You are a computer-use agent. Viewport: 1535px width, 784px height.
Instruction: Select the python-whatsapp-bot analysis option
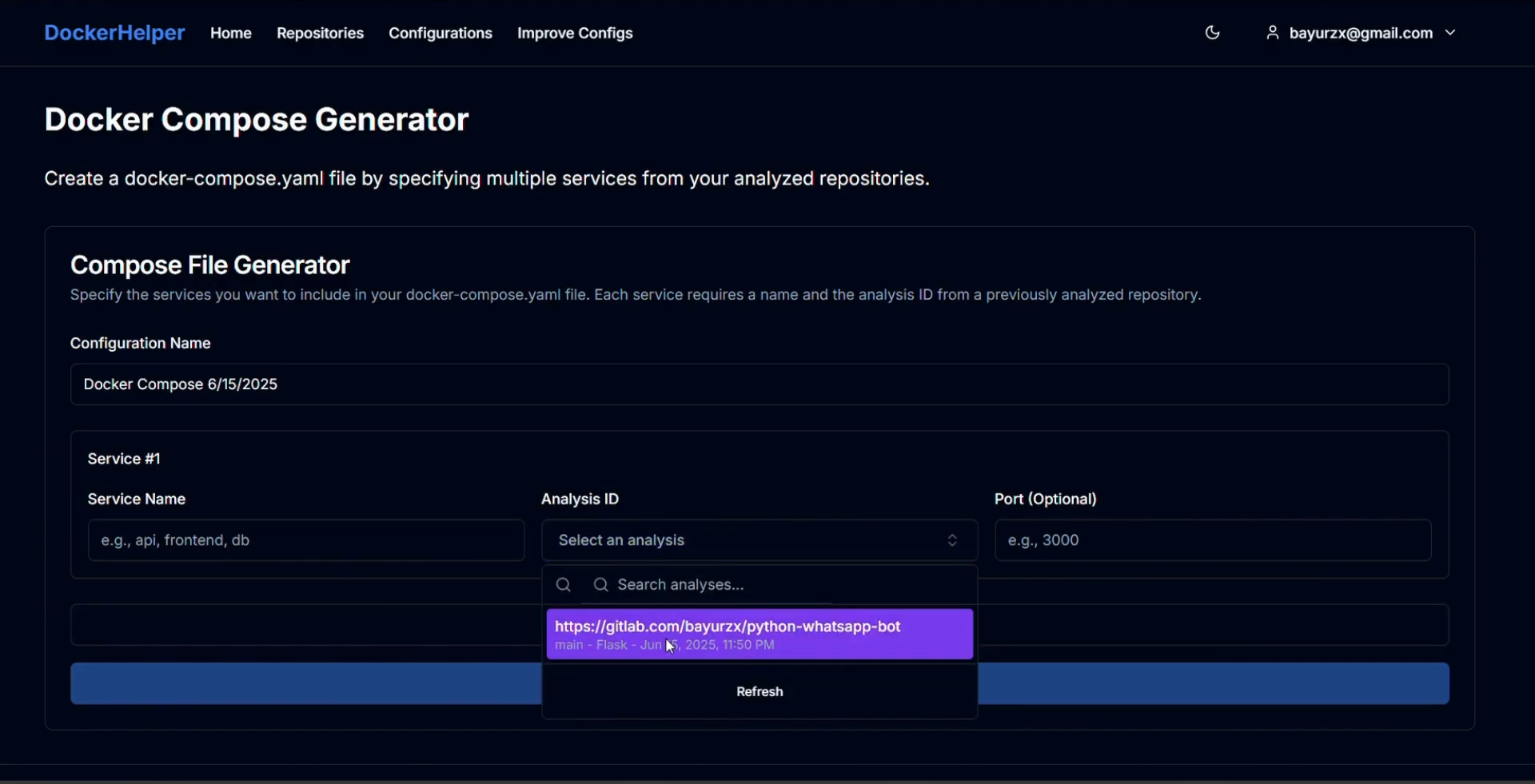pyautogui.click(x=759, y=634)
